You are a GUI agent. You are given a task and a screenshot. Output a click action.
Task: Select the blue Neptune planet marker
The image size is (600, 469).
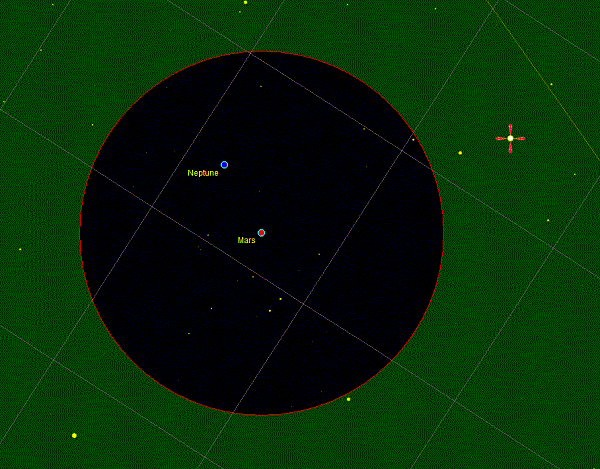tap(224, 165)
